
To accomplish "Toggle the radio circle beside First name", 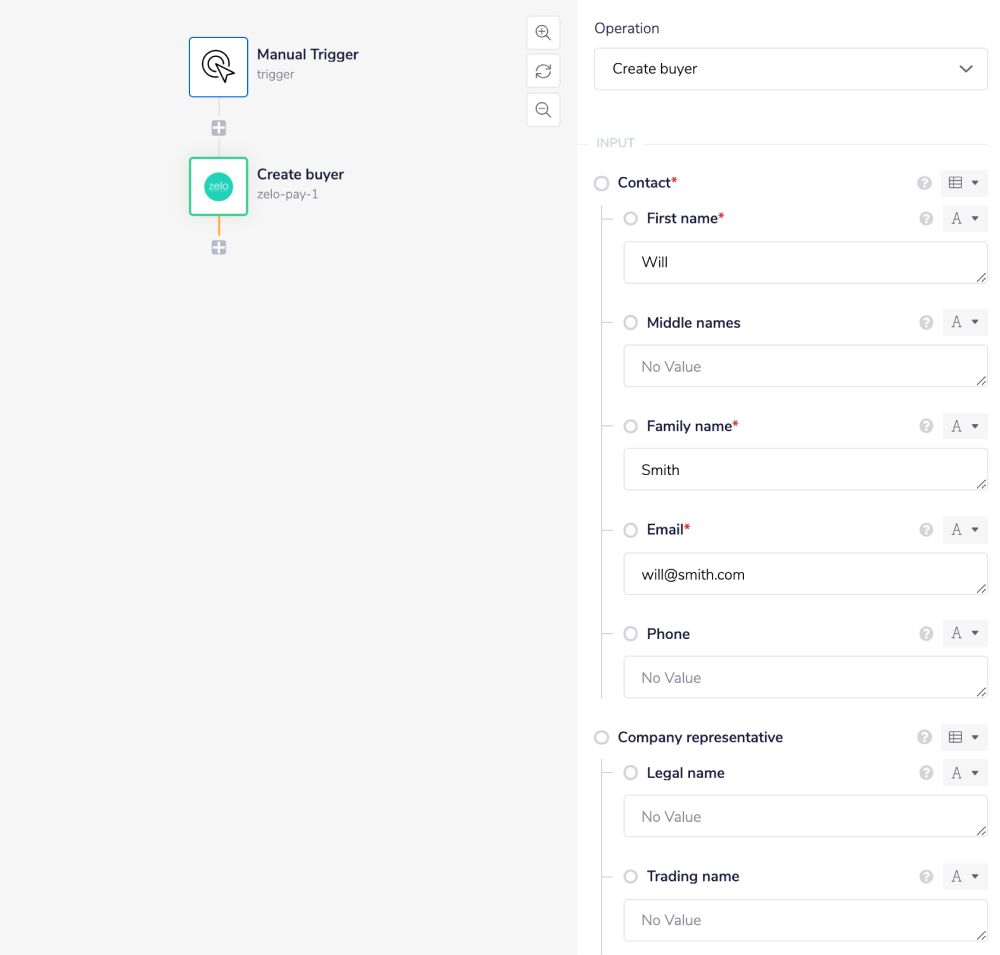I will pos(631,218).
